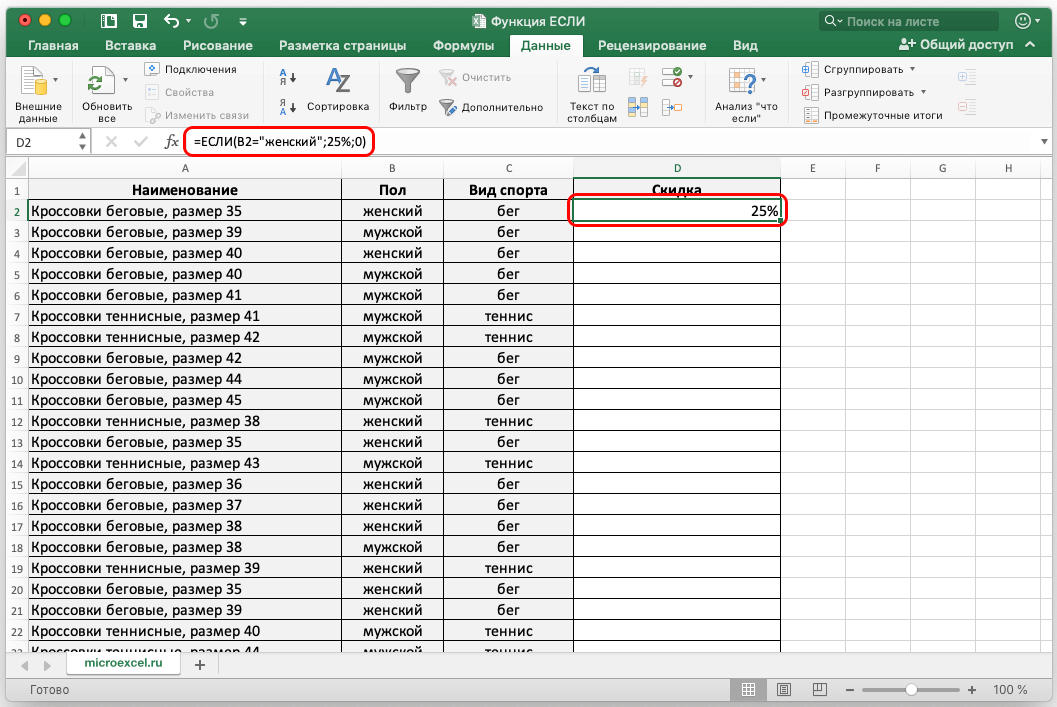Sort ascending with the А-Я icon

pyautogui.click(x=288, y=77)
